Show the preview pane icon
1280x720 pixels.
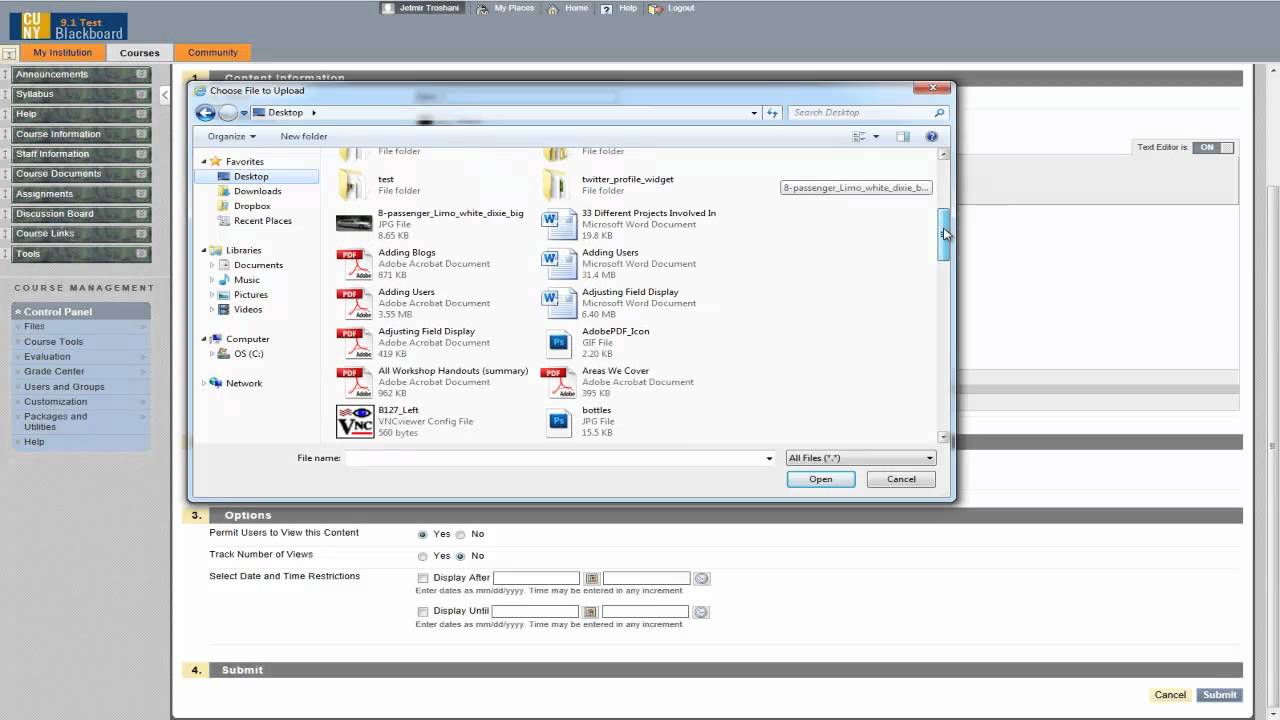click(x=902, y=136)
